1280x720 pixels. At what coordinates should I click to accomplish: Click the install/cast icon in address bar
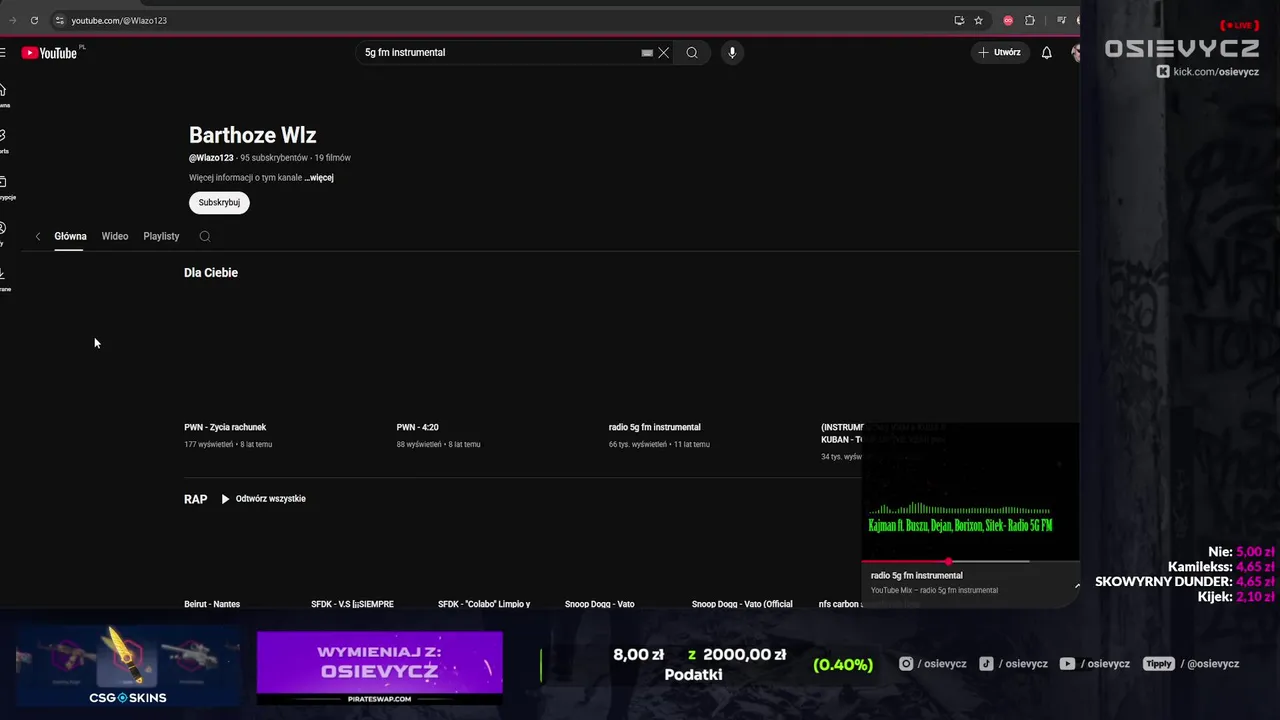pyautogui.click(x=959, y=20)
